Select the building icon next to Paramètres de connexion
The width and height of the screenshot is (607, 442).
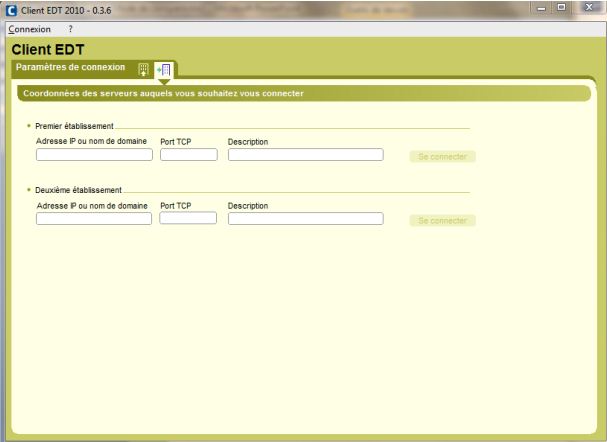[143, 69]
